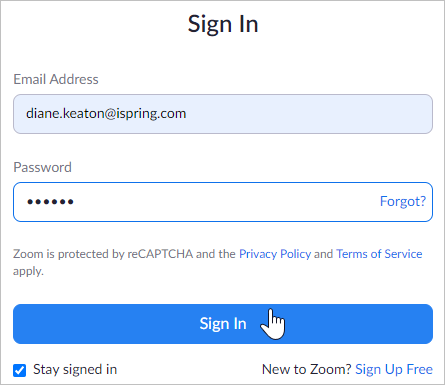
Task: Click the blue Sign In button
Action: [x=223, y=324]
